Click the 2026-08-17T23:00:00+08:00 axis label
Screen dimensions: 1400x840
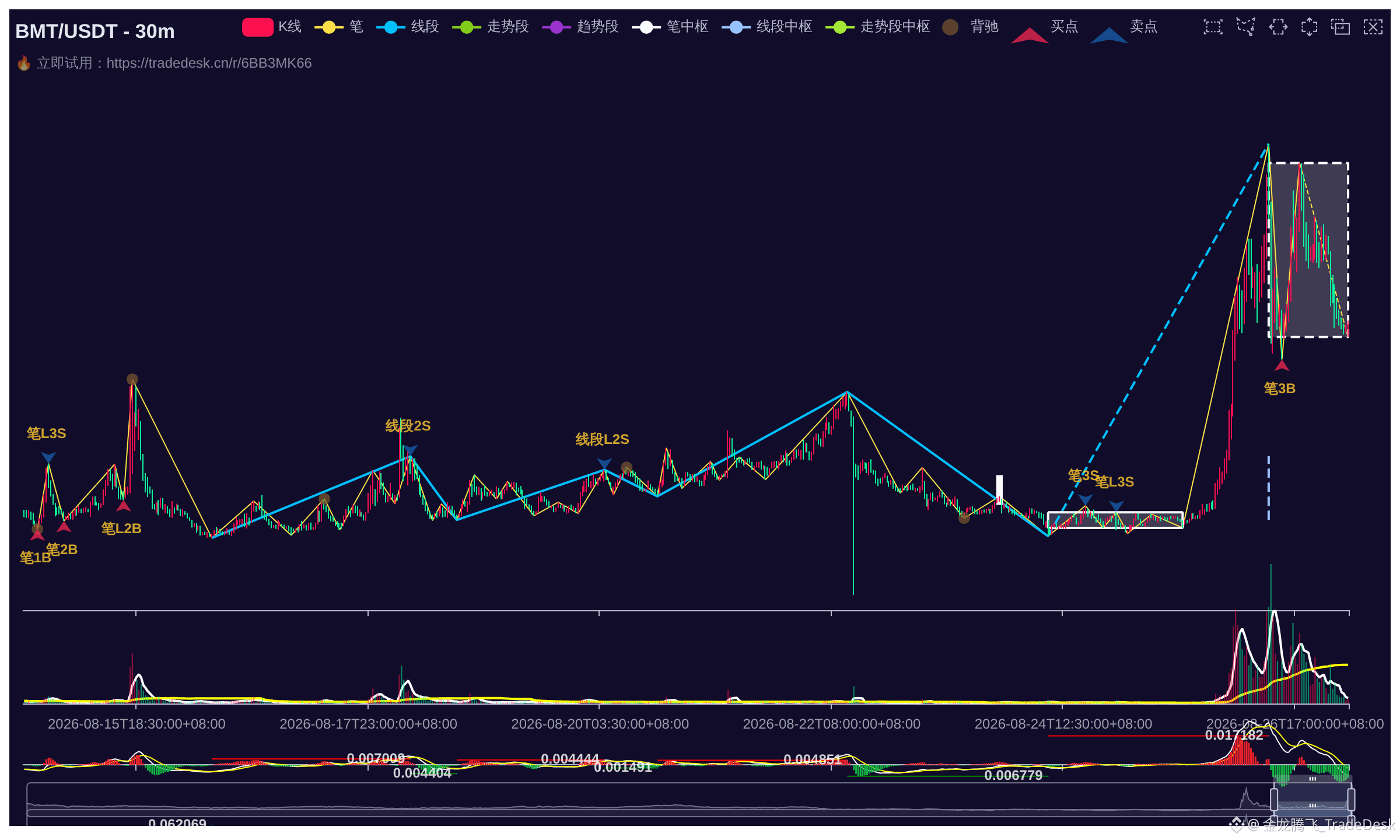coord(368,724)
